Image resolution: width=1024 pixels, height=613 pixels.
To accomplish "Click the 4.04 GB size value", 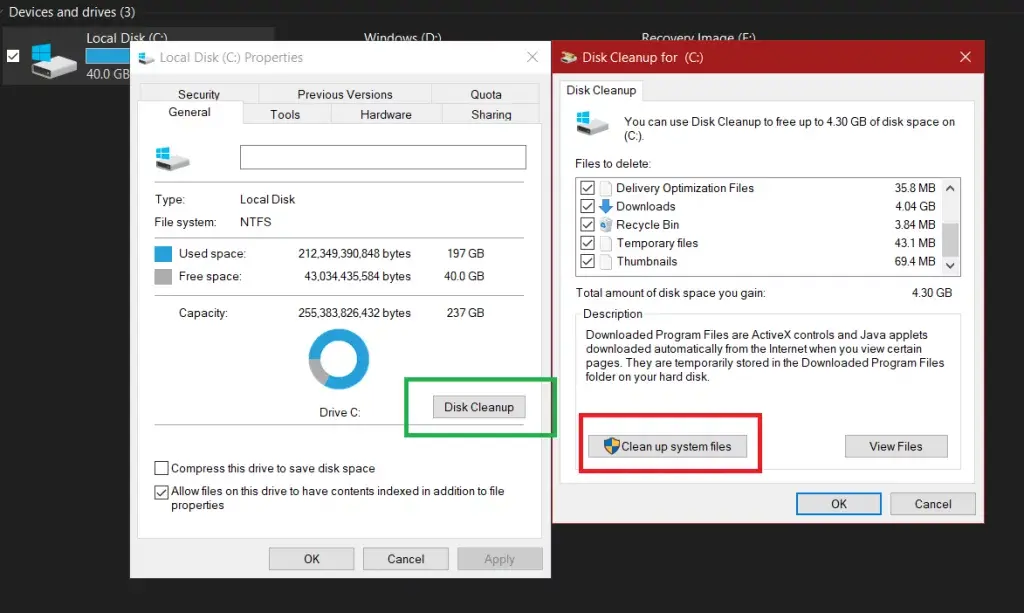I will click(x=915, y=206).
